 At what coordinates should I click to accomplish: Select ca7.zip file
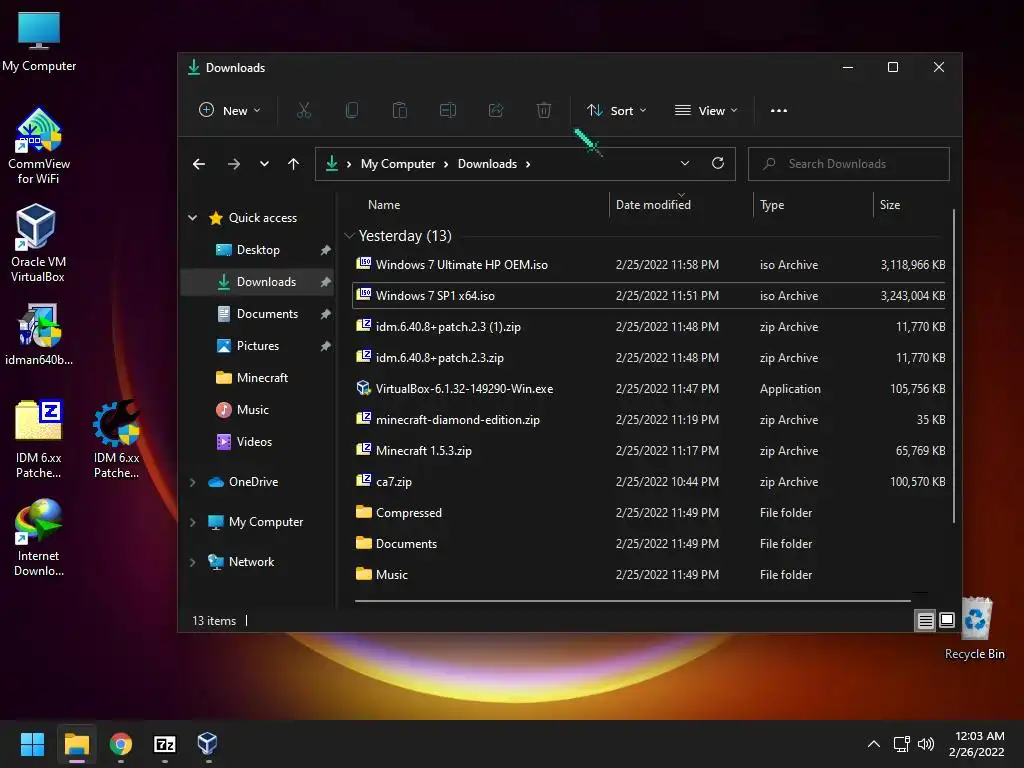pyautogui.click(x=650, y=482)
